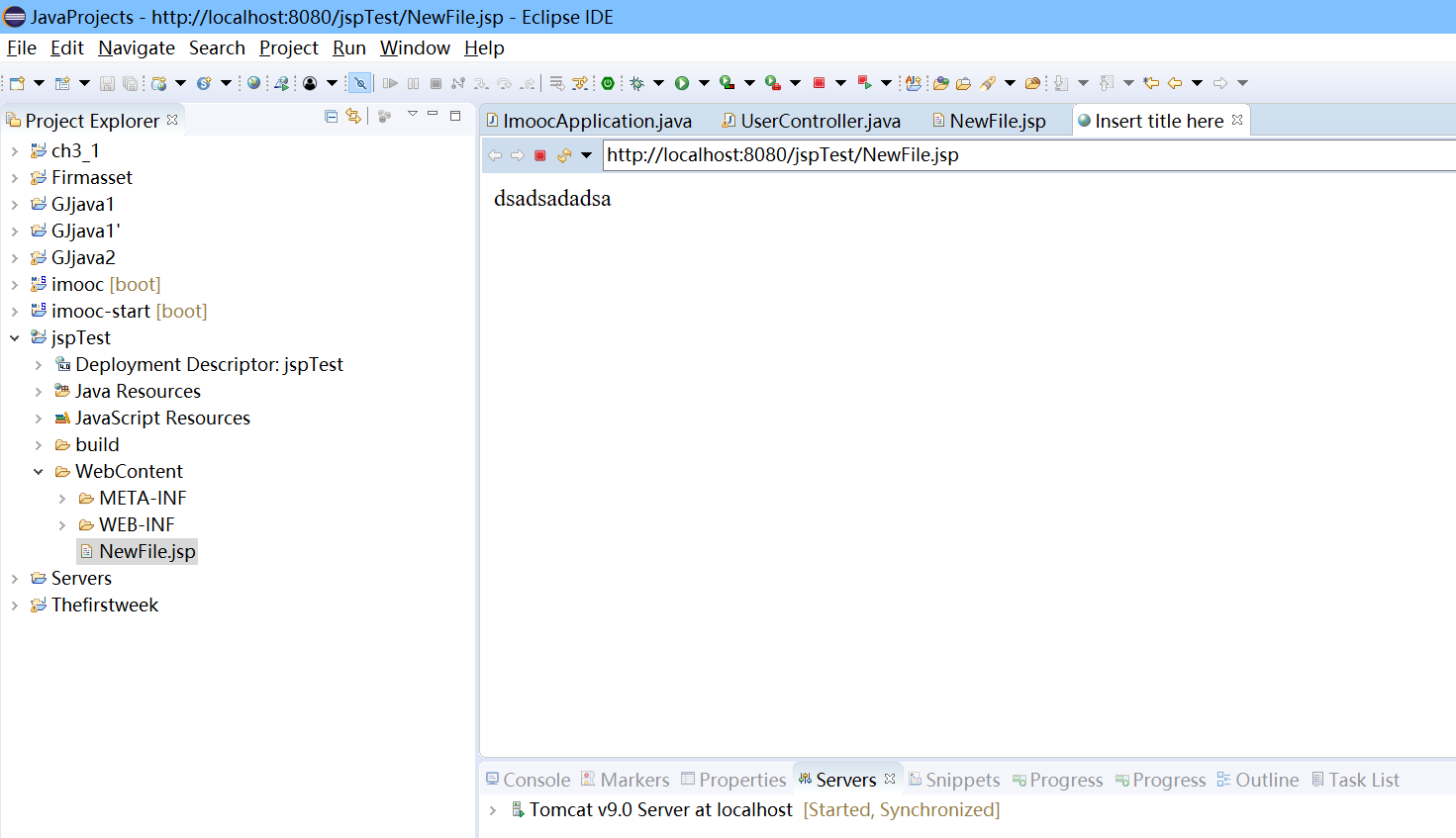Switch to NewFile.jsp editor tab
The width and height of the screenshot is (1456, 838).
(x=990, y=121)
